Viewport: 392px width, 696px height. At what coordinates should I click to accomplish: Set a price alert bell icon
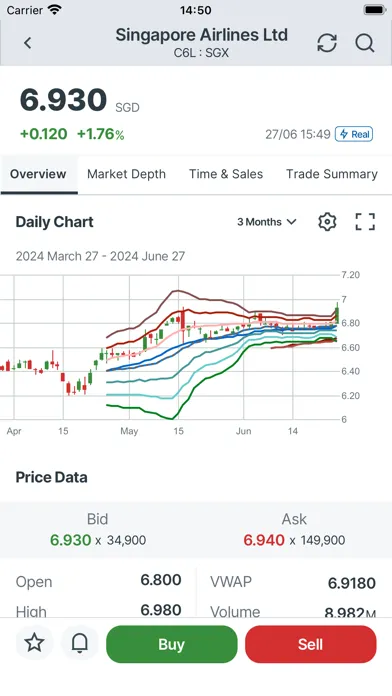tap(80, 642)
